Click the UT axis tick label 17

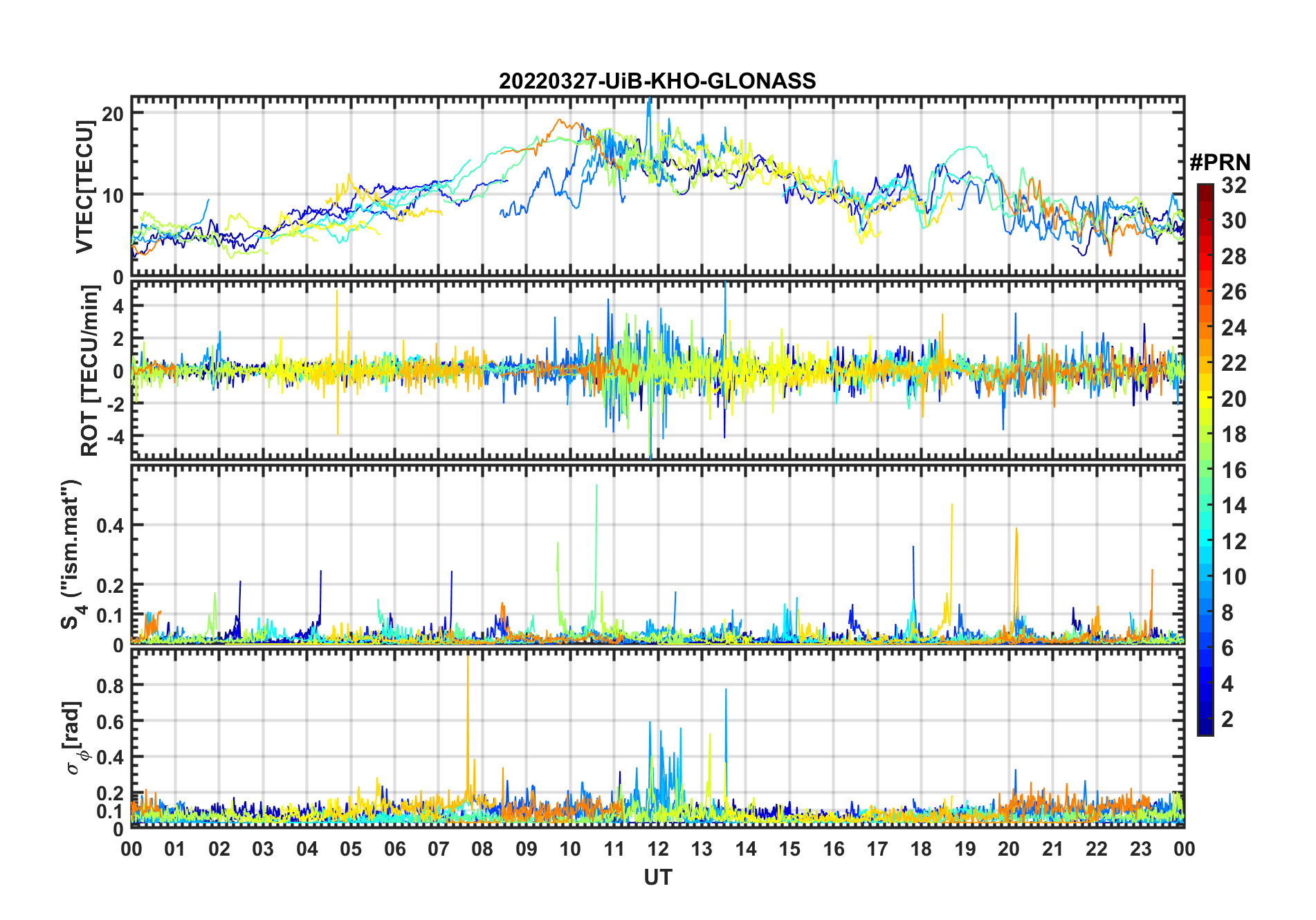click(x=877, y=849)
